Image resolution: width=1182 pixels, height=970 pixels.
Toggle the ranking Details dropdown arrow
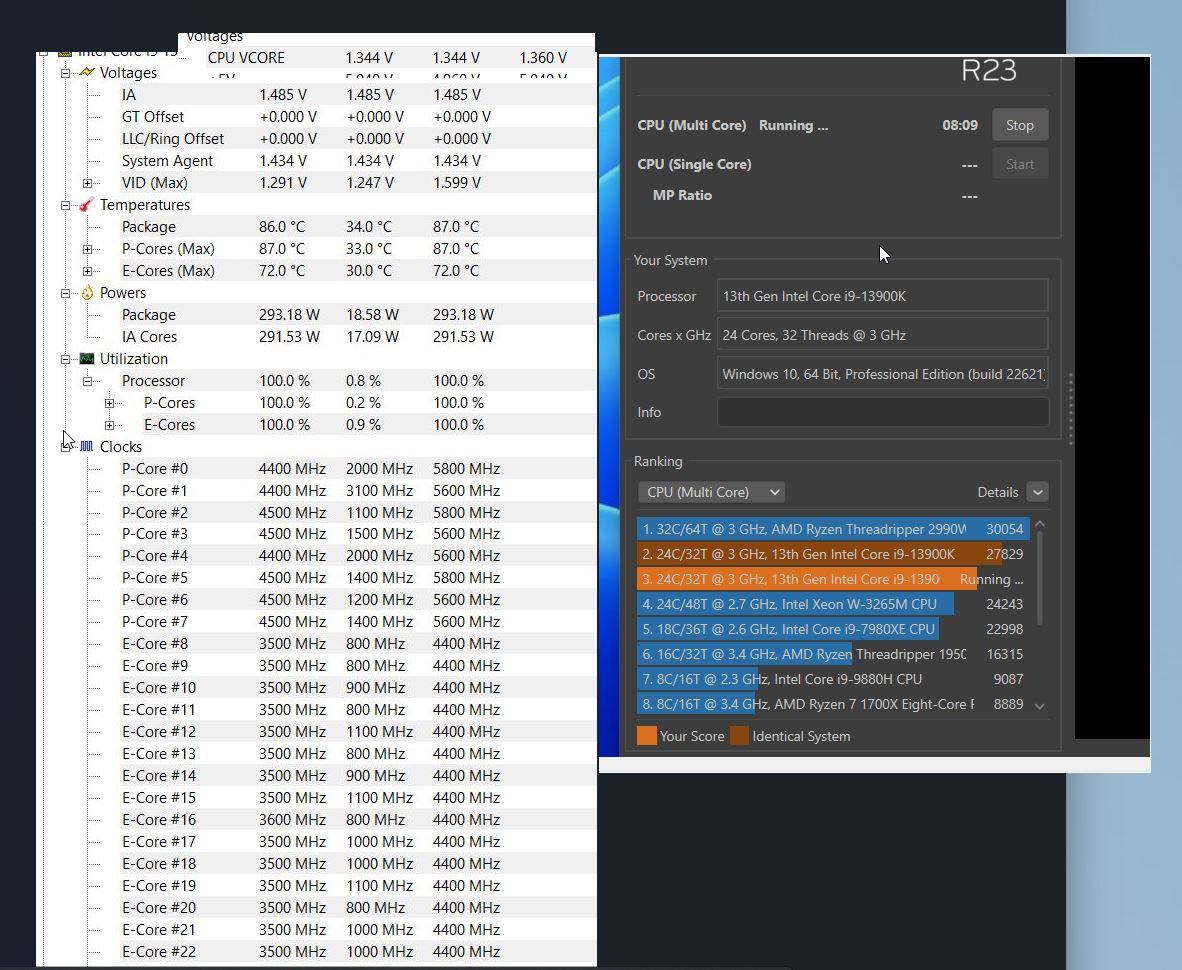coord(1037,492)
